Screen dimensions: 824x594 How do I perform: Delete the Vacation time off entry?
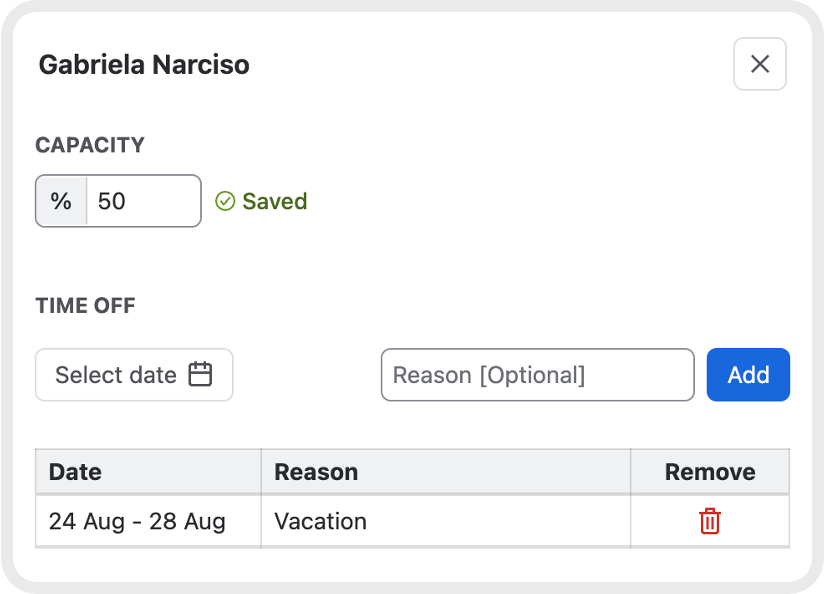tap(709, 521)
